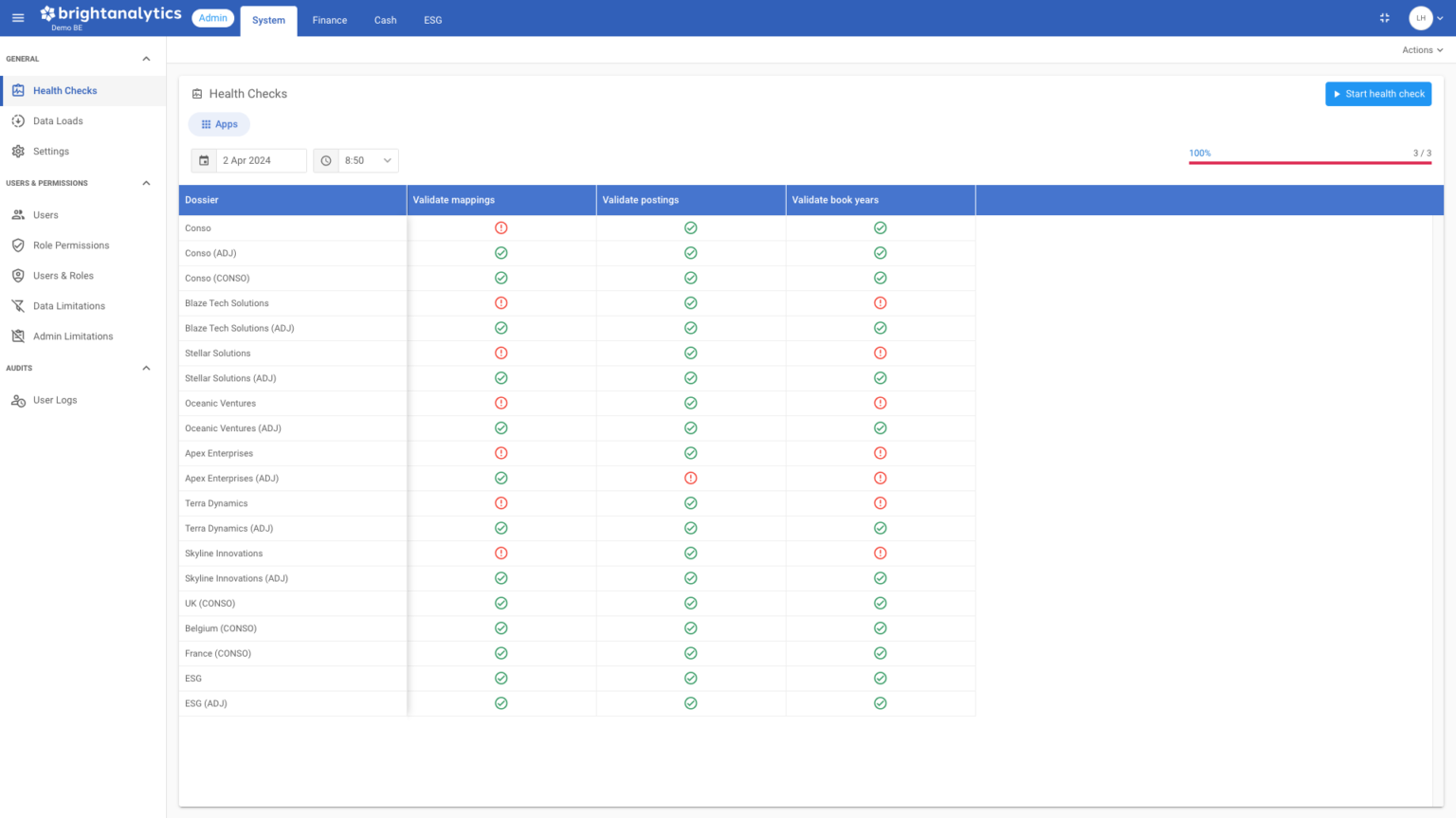
Task: Click UK (CONSO) postings success checkmark
Action: point(691,604)
